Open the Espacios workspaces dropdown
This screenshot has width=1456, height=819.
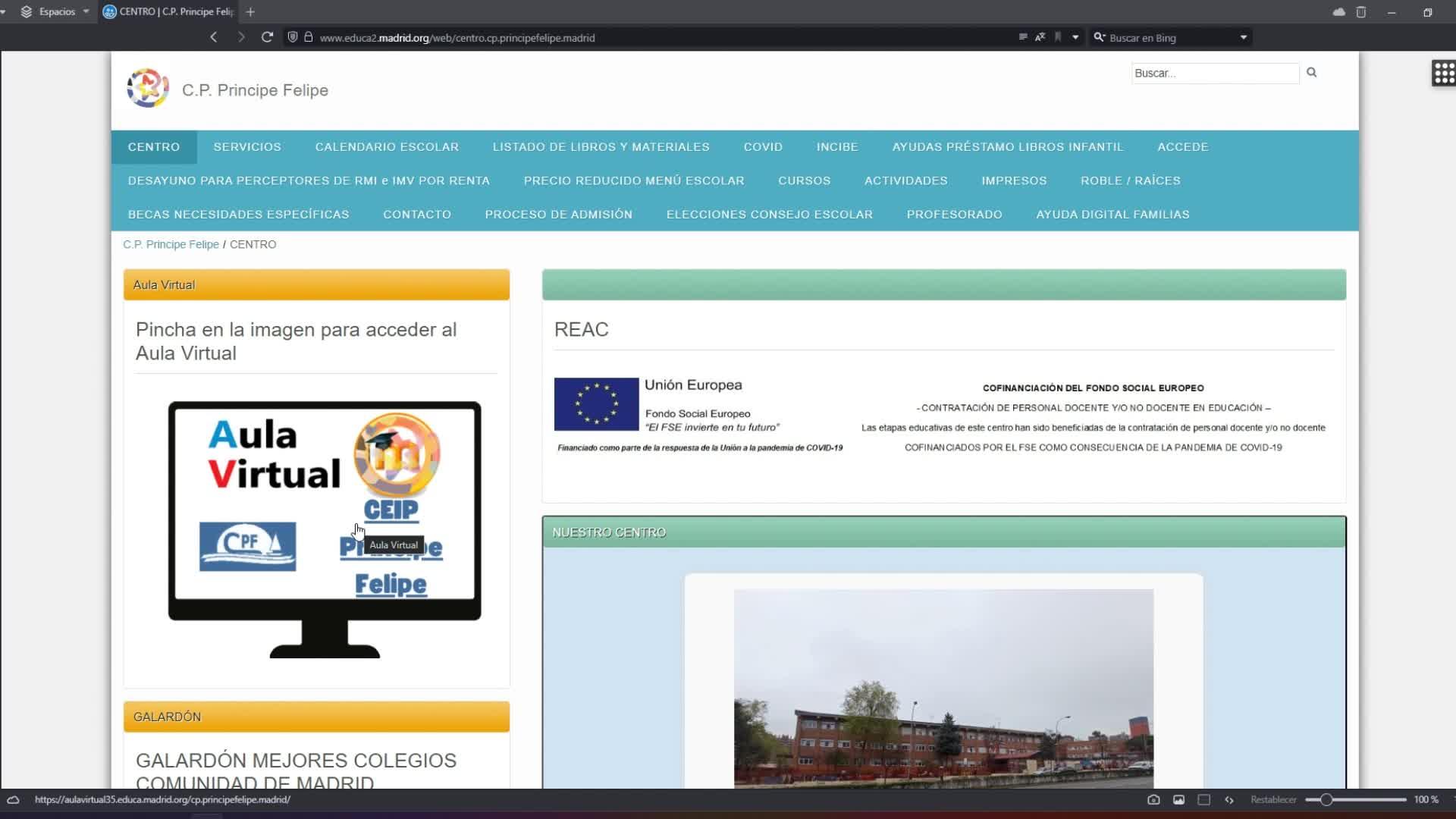click(x=56, y=11)
